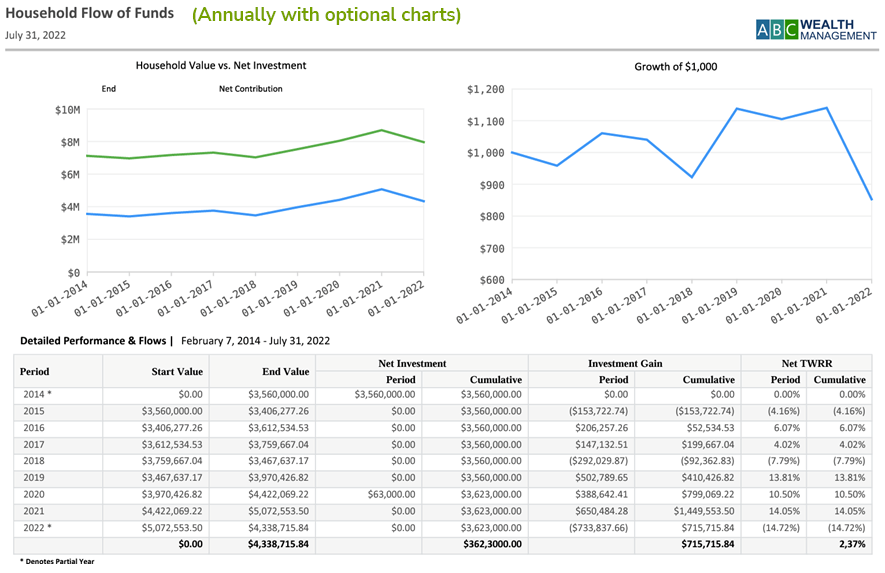Click the $1,100 axis label on the growth chart
The image size is (885, 573).
(486, 121)
